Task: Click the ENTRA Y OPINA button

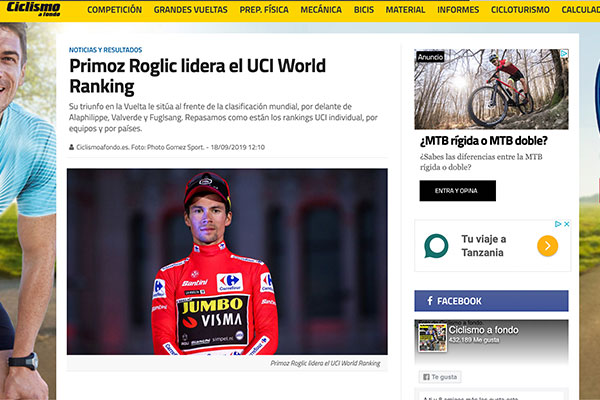Action: [x=458, y=191]
